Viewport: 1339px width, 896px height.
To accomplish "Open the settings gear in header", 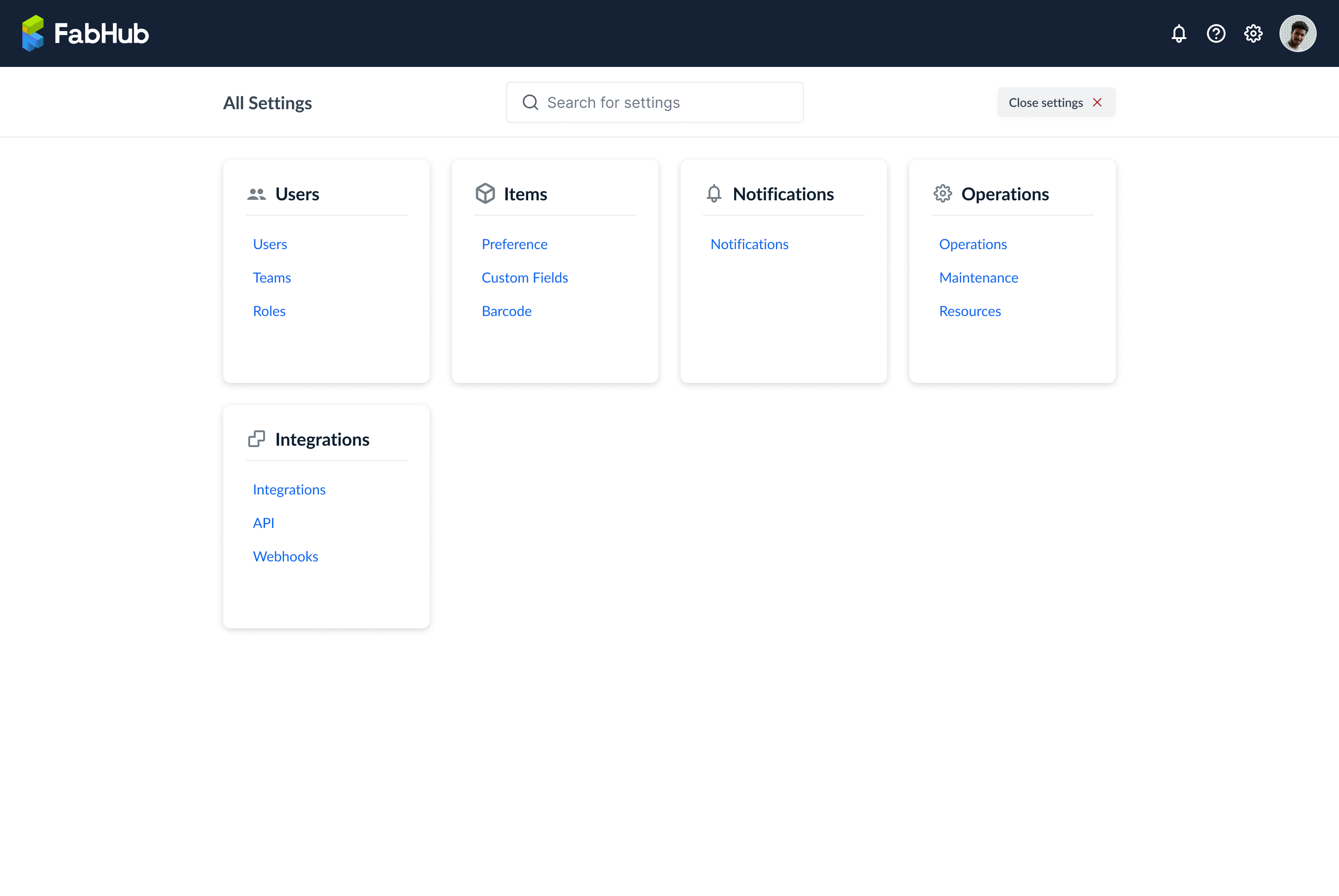I will (x=1253, y=34).
